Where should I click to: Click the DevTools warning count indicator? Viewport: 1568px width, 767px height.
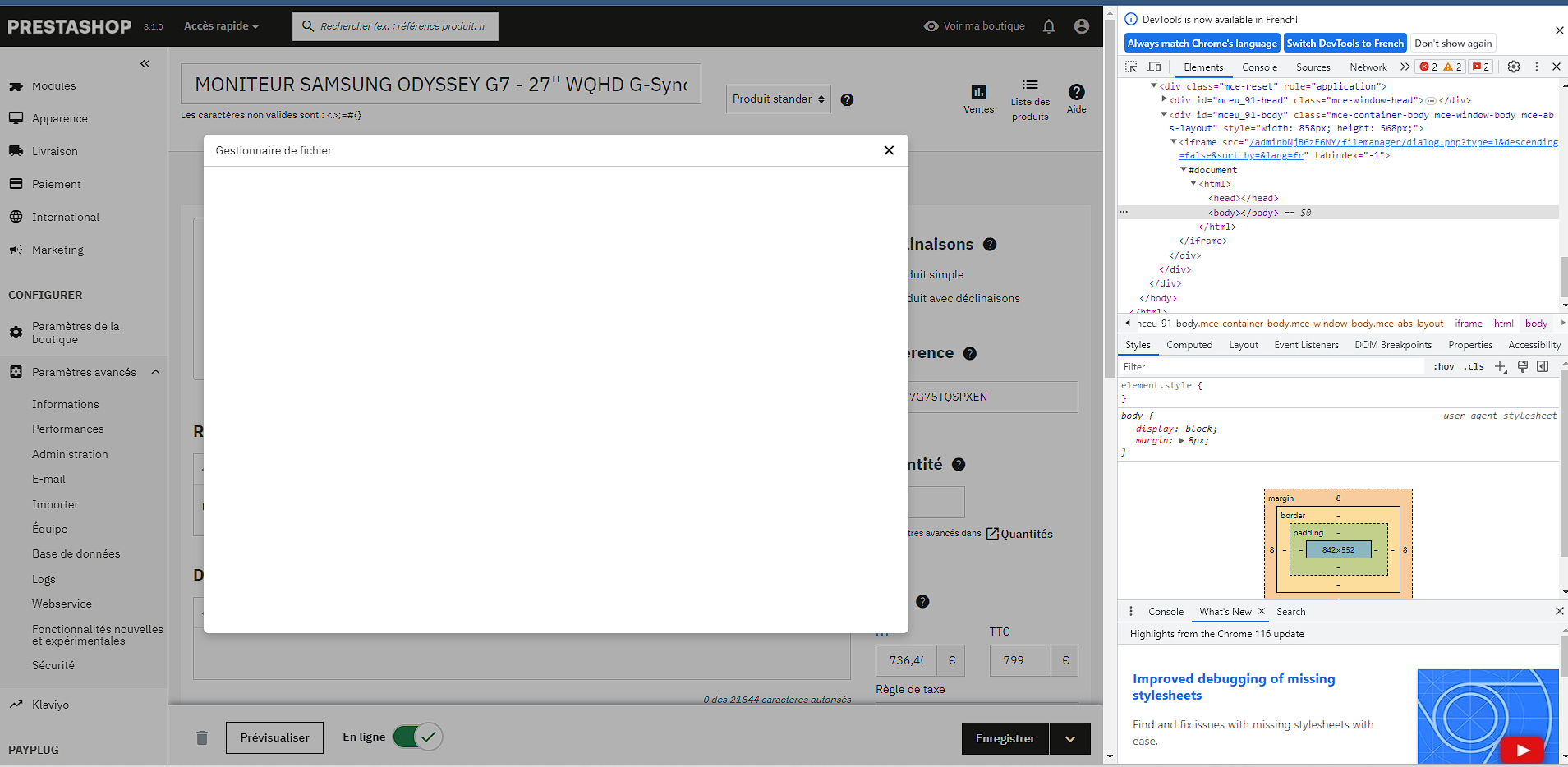coord(1452,67)
